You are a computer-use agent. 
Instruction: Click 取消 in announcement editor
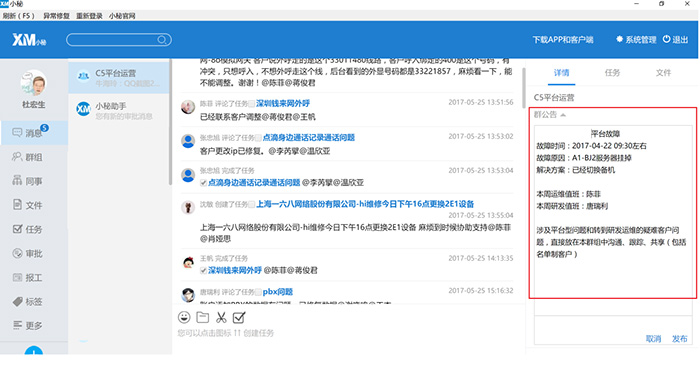653,339
